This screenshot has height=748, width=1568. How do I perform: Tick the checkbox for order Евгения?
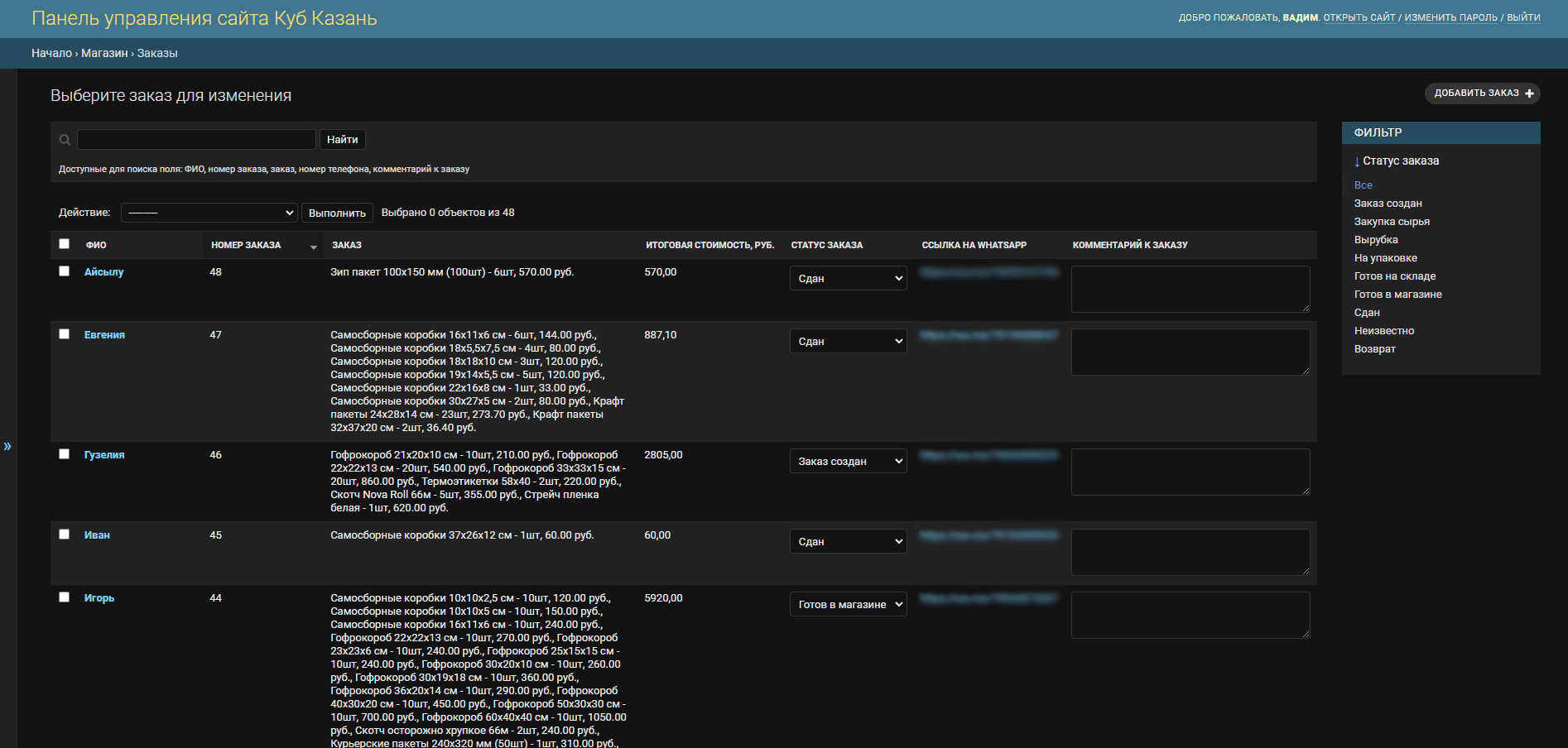point(65,334)
